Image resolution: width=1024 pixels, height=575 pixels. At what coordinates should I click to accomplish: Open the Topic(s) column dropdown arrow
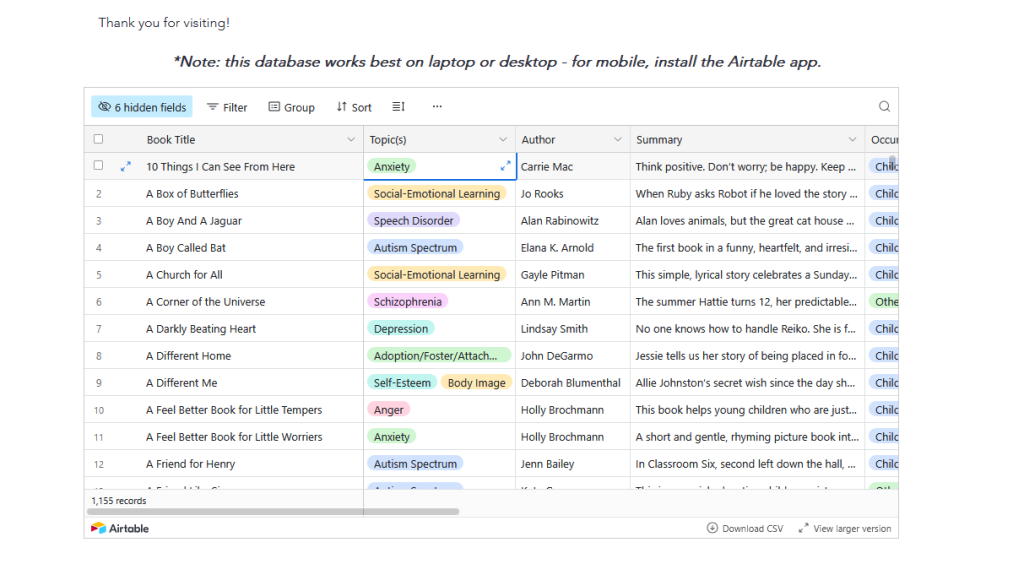pos(503,140)
